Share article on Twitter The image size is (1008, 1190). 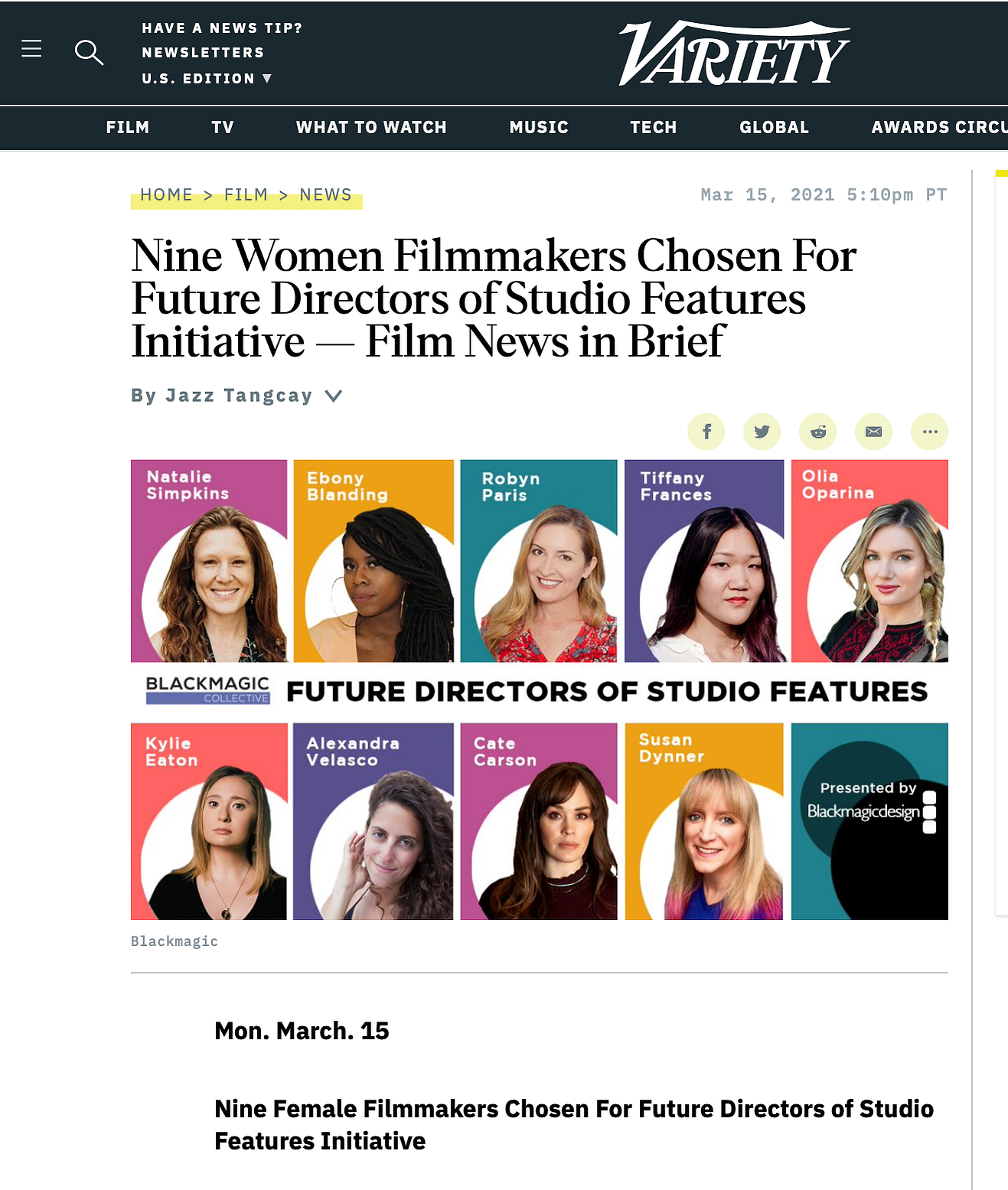(x=762, y=432)
